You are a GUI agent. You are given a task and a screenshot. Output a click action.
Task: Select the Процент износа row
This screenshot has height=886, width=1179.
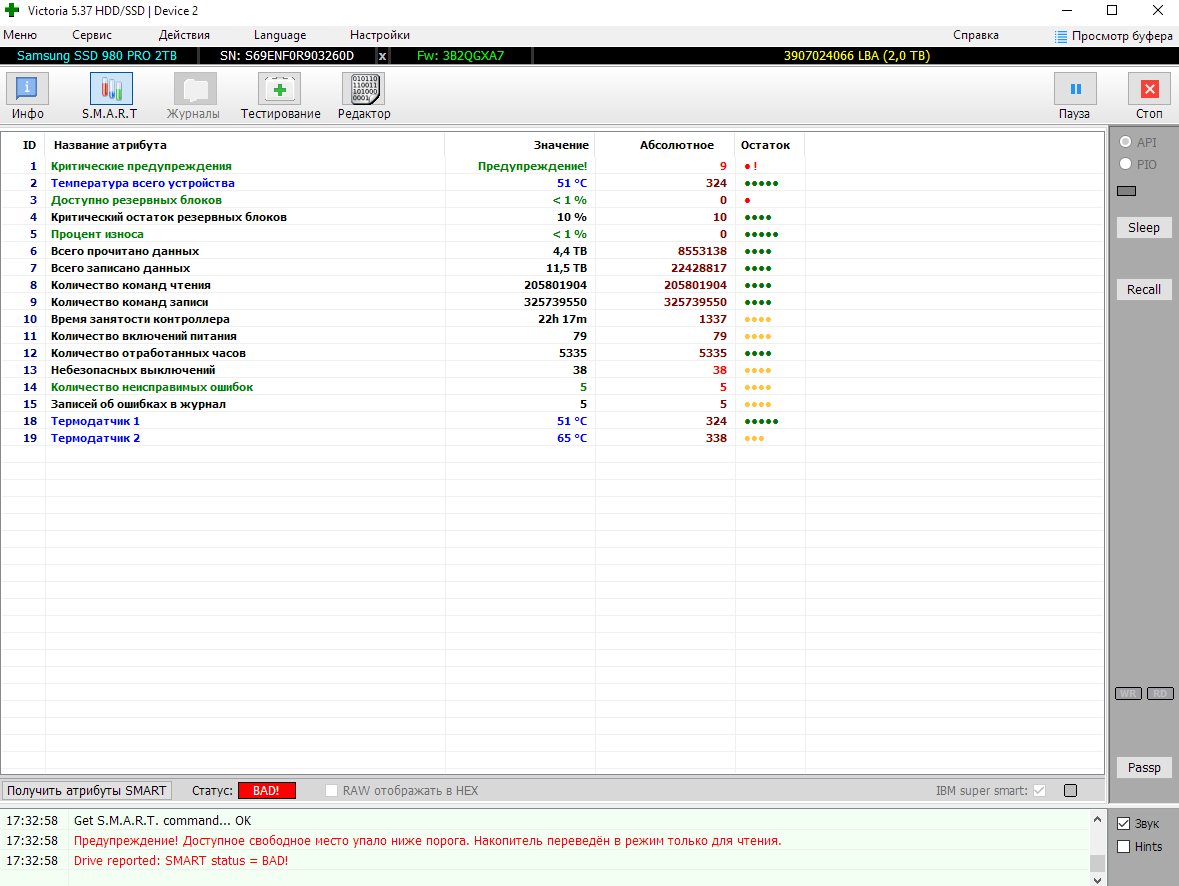pyautogui.click(x=553, y=234)
